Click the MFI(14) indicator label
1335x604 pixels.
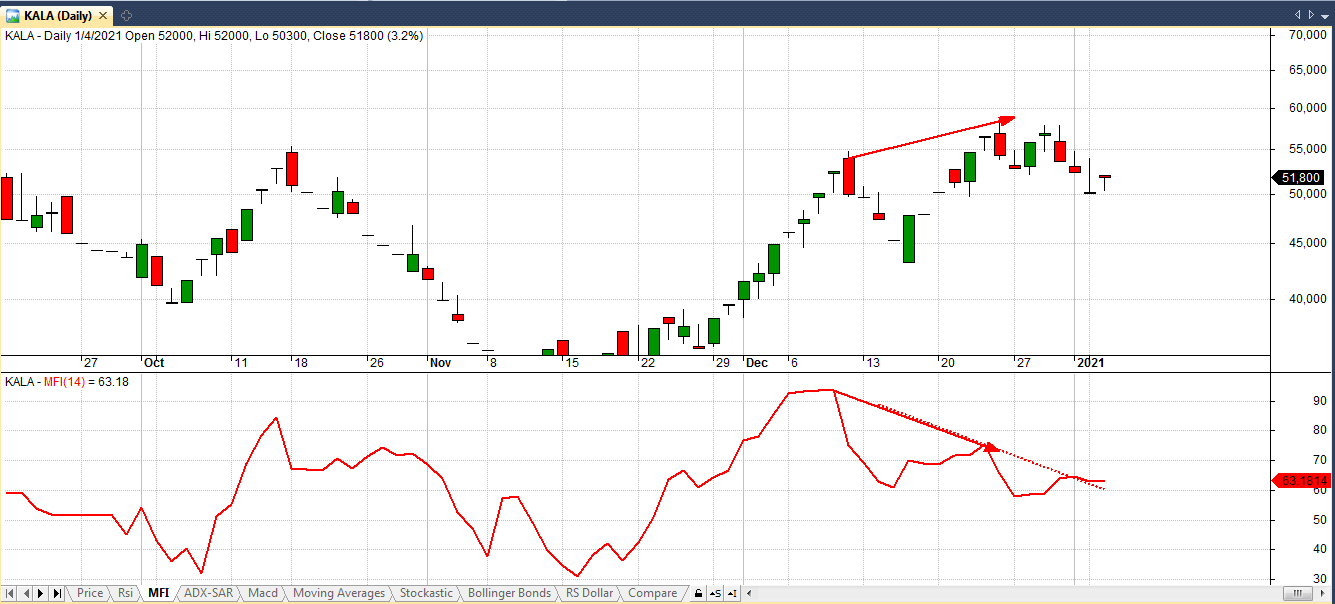64,381
